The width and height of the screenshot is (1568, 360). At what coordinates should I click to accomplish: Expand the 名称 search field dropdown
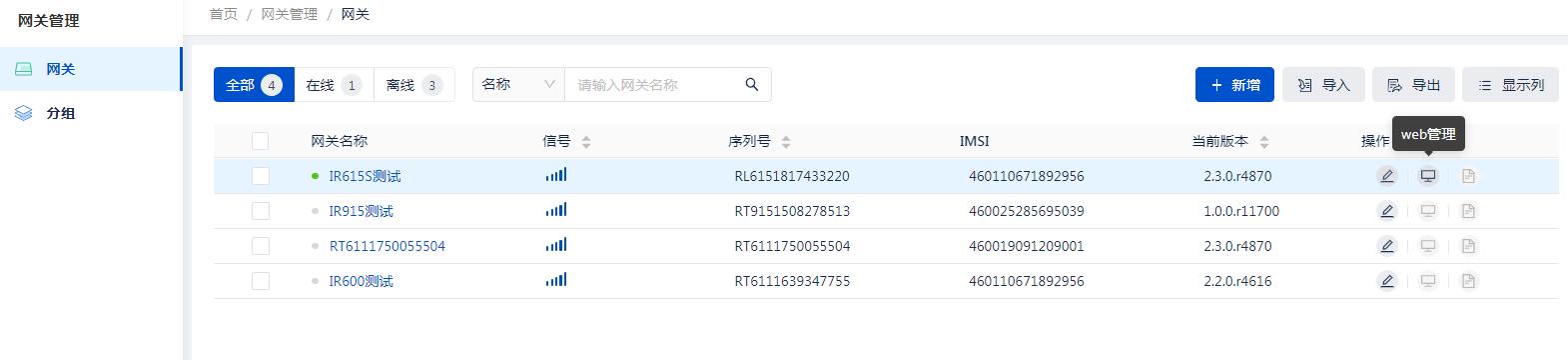click(x=518, y=85)
